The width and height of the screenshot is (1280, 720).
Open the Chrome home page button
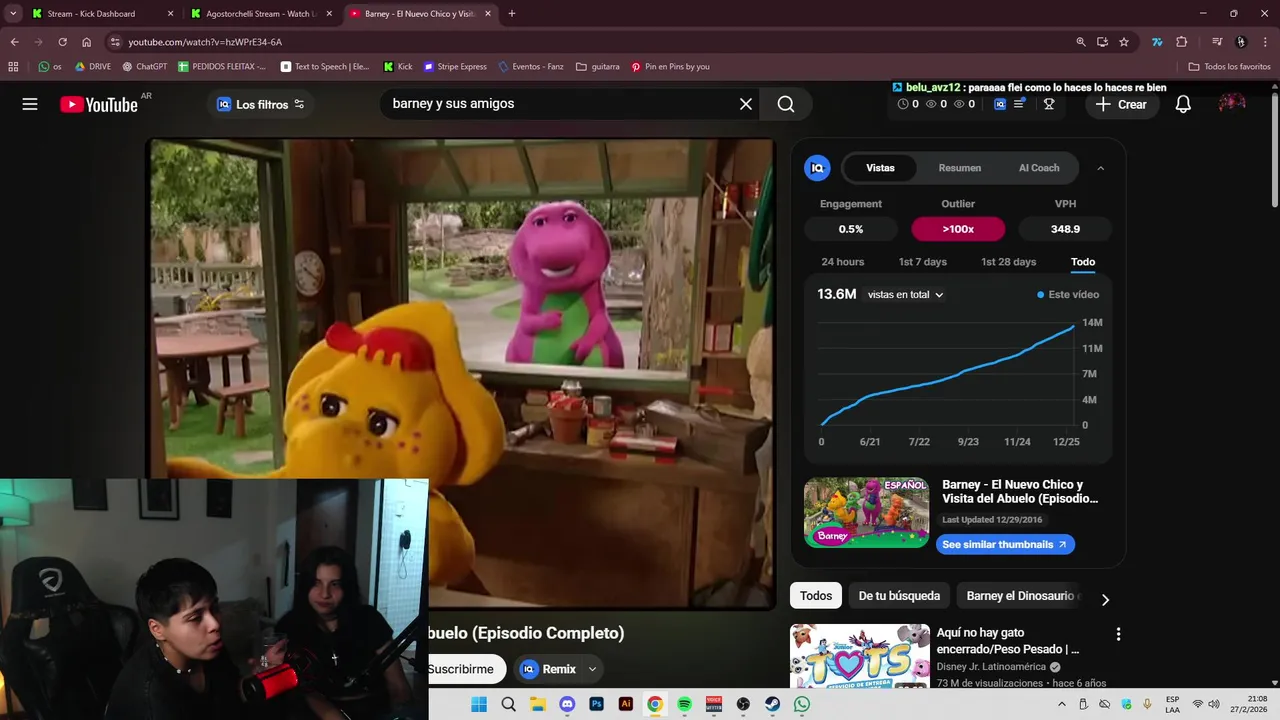pyautogui.click(x=87, y=42)
